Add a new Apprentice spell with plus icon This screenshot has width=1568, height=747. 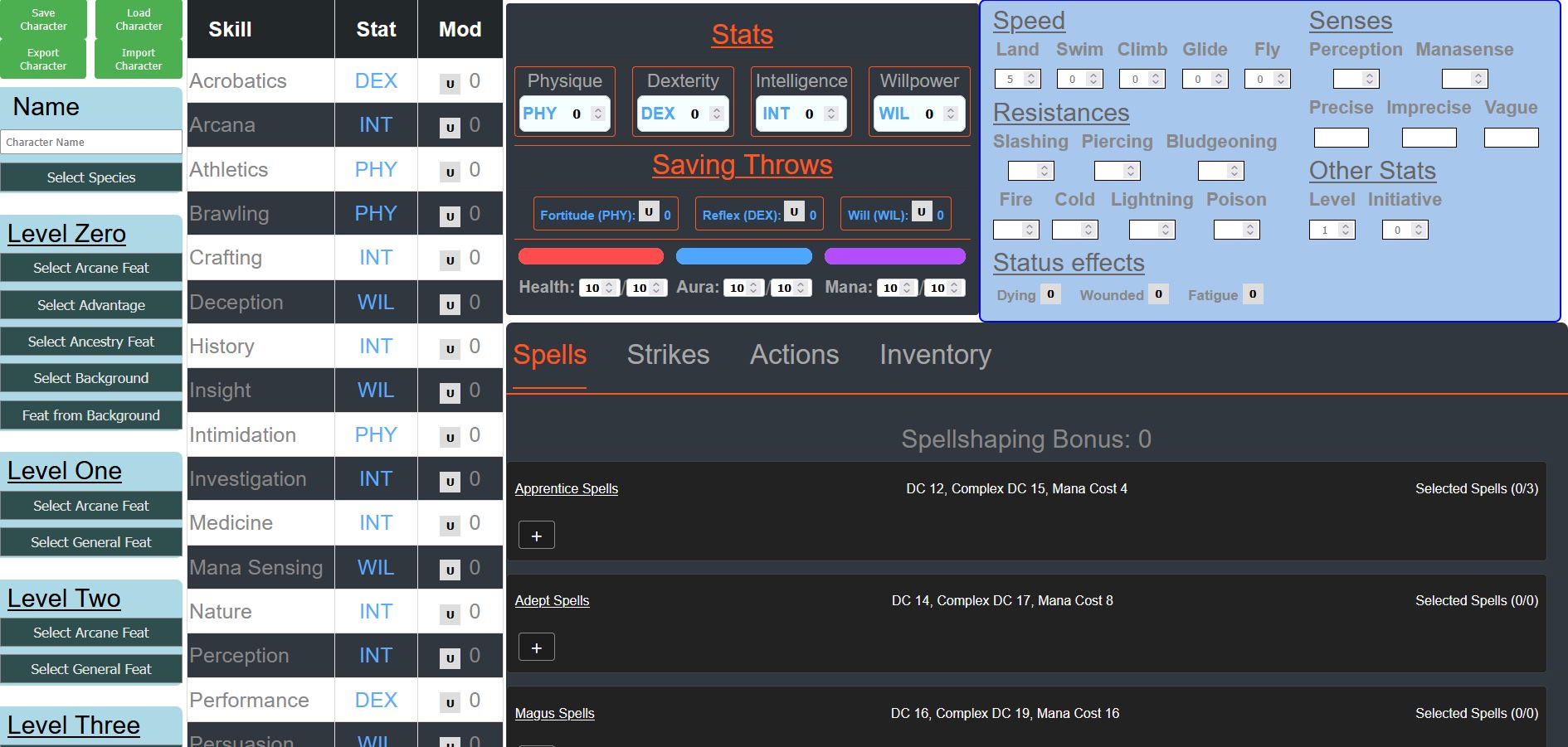[x=536, y=535]
